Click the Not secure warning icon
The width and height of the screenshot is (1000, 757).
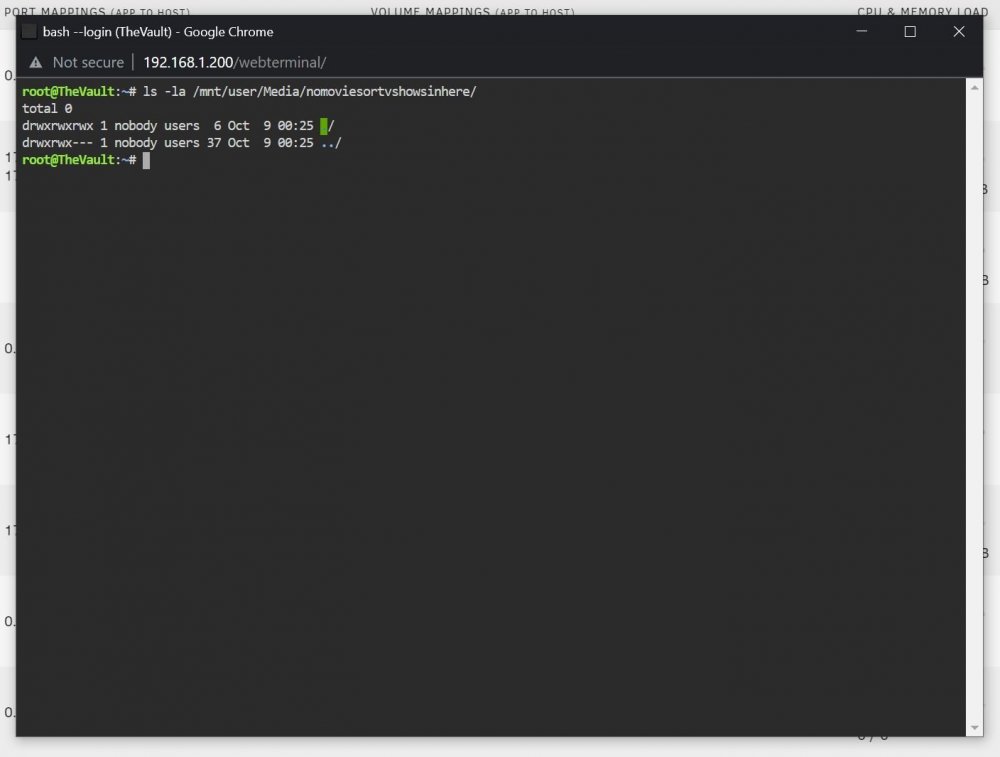(x=36, y=62)
